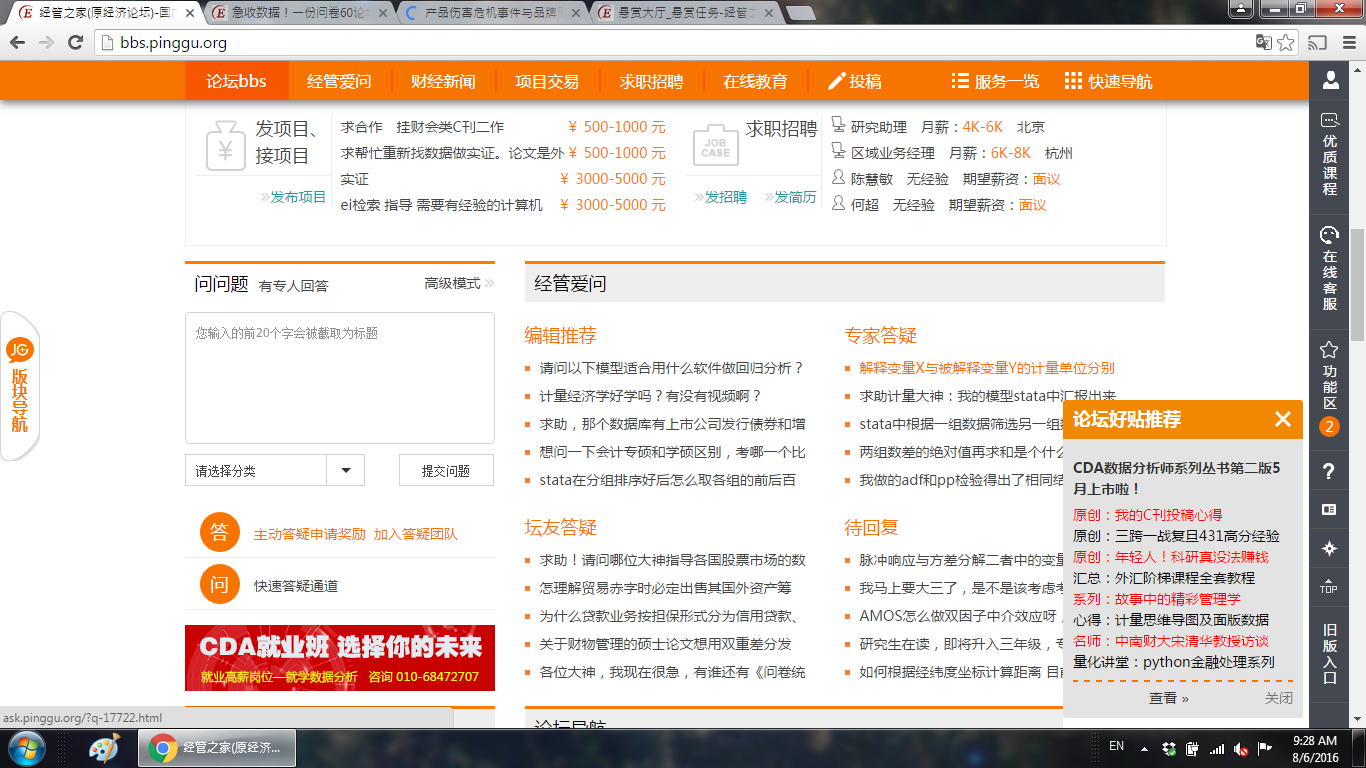Open the CDA就业班 banner ad
This screenshot has height=768, width=1366.
(x=340, y=658)
